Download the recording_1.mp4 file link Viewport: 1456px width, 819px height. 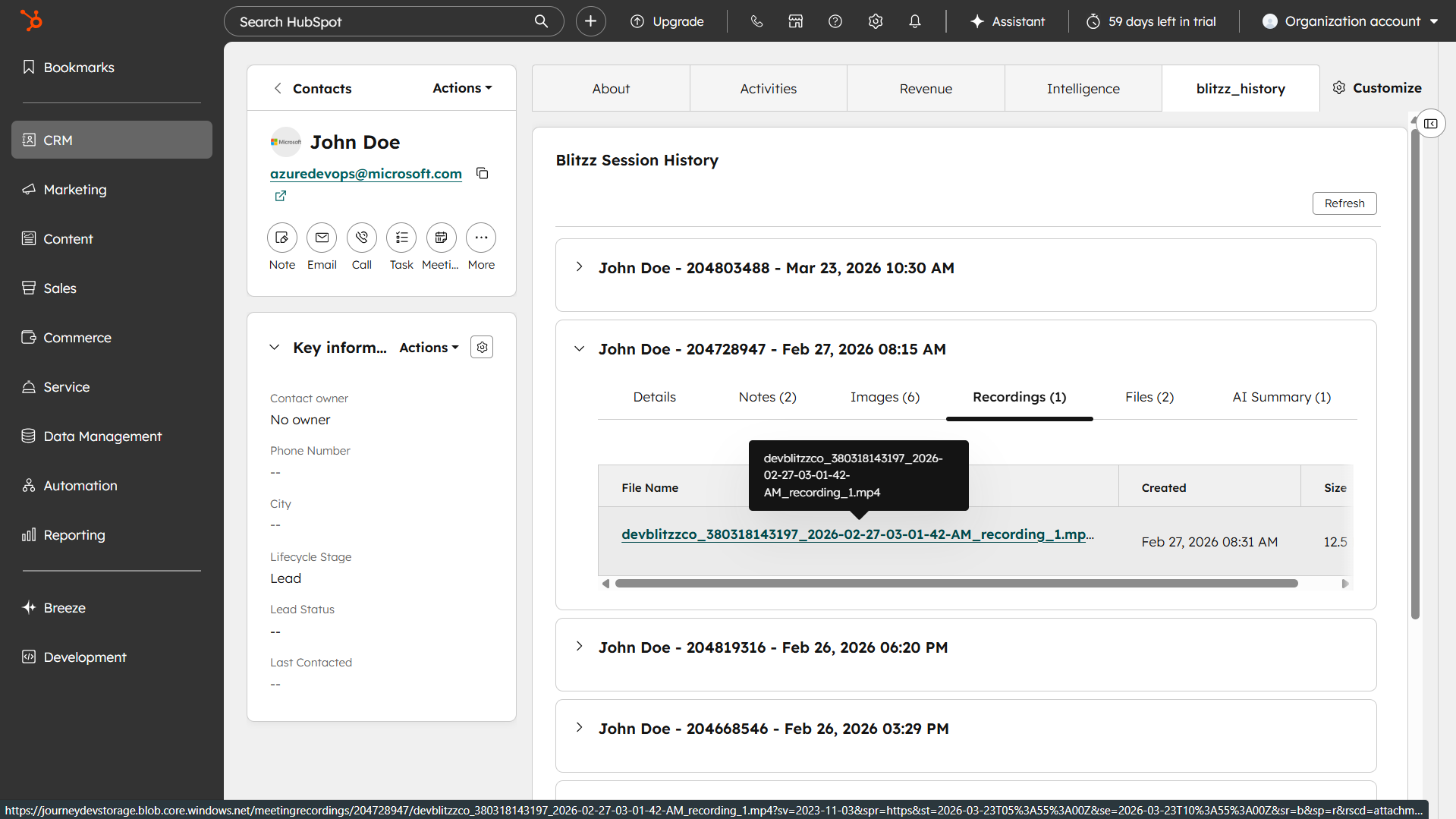(857, 534)
